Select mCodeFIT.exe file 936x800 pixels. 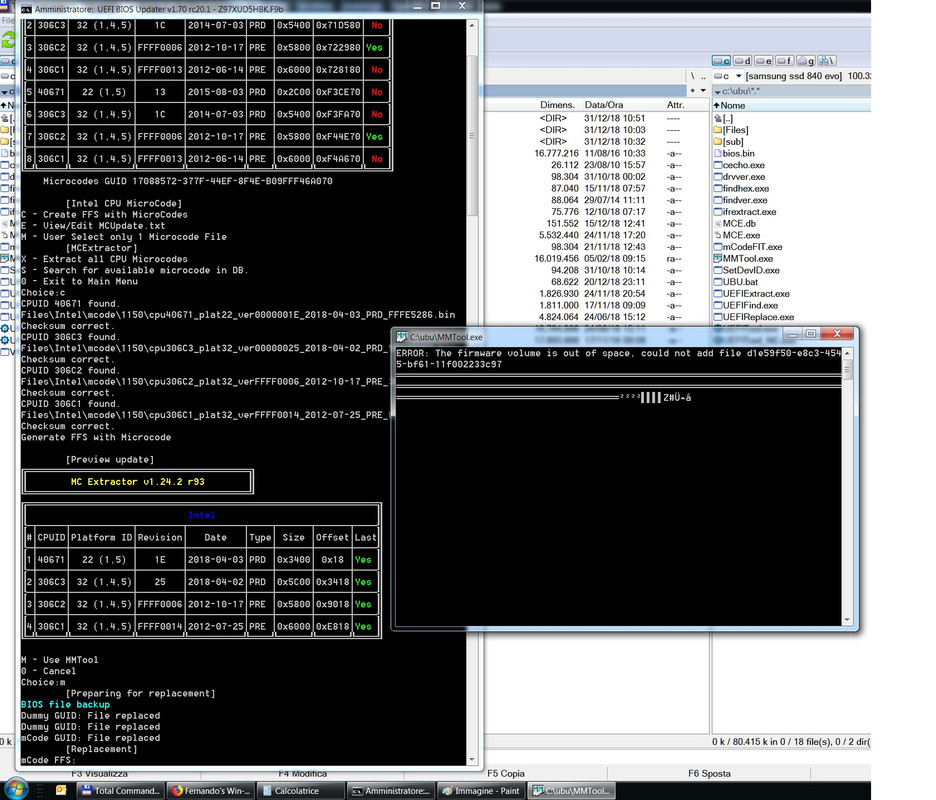pos(748,247)
